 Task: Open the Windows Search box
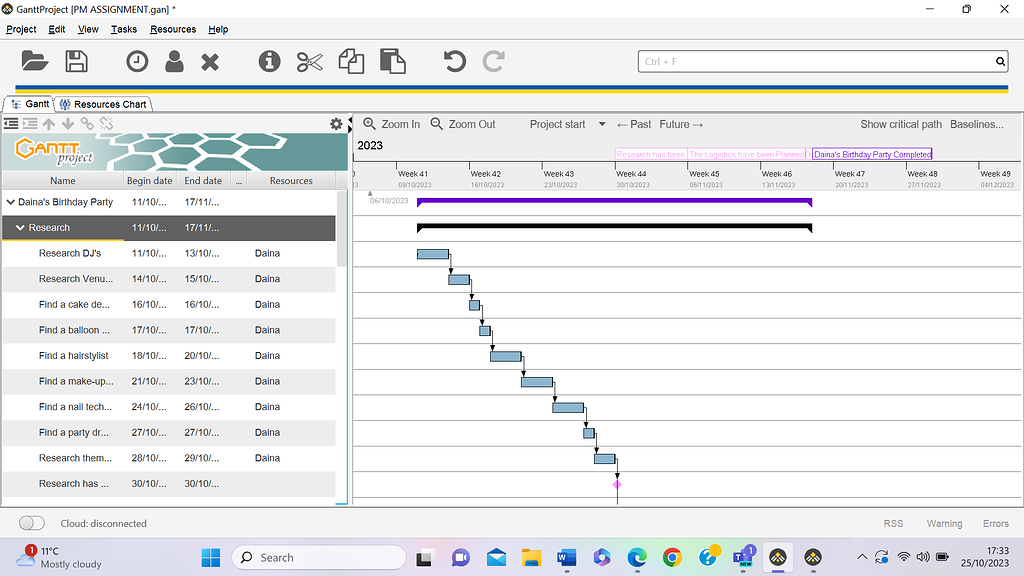[318, 557]
